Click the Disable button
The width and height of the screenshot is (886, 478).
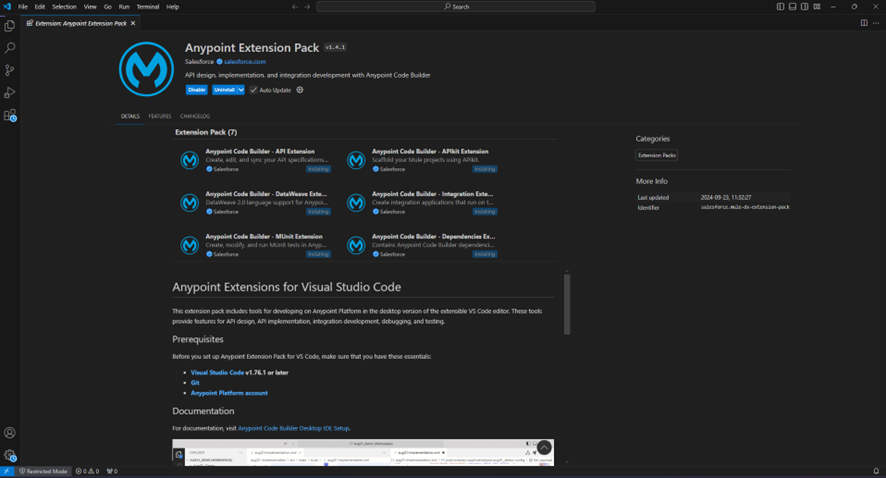point(197,90)
